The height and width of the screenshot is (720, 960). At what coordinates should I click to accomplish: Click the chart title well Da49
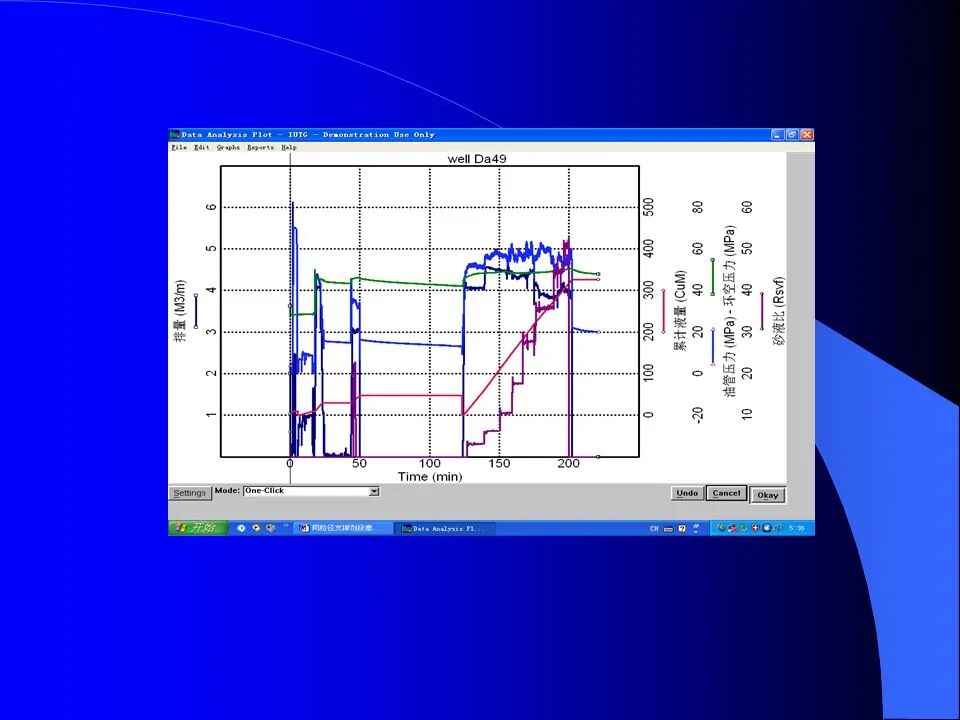(477, 159)
